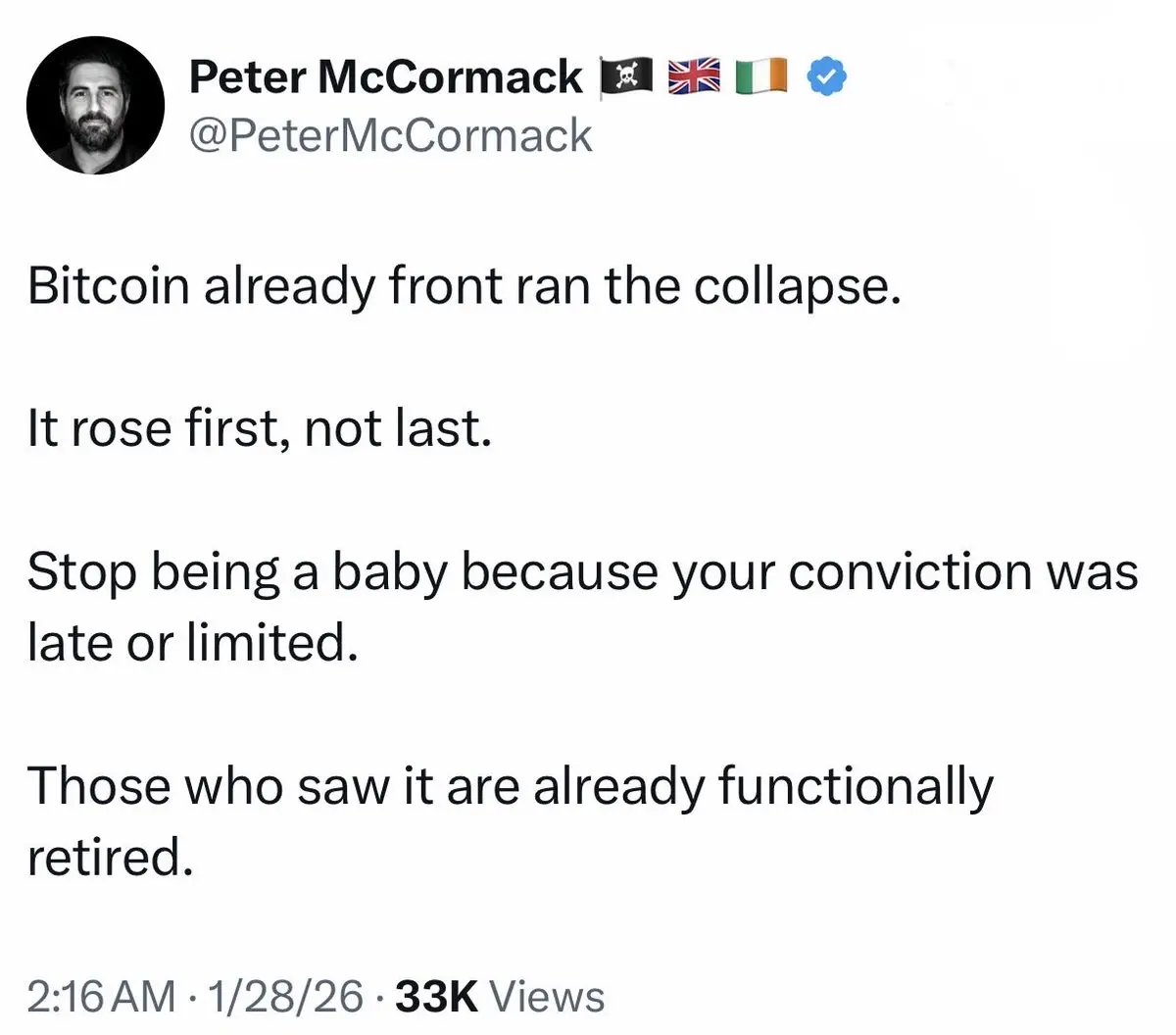
Task: Click the word "Bitcoin" in the tweet
Action: point(108,285)
